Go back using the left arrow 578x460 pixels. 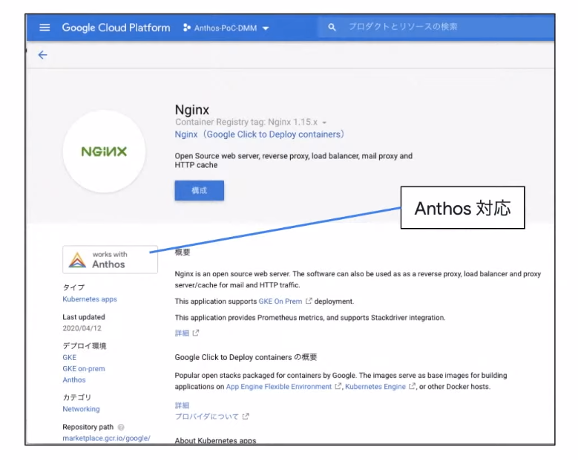[43, 55]
